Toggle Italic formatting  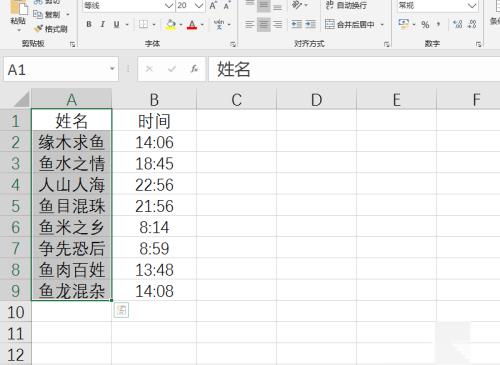click(103, 24)
